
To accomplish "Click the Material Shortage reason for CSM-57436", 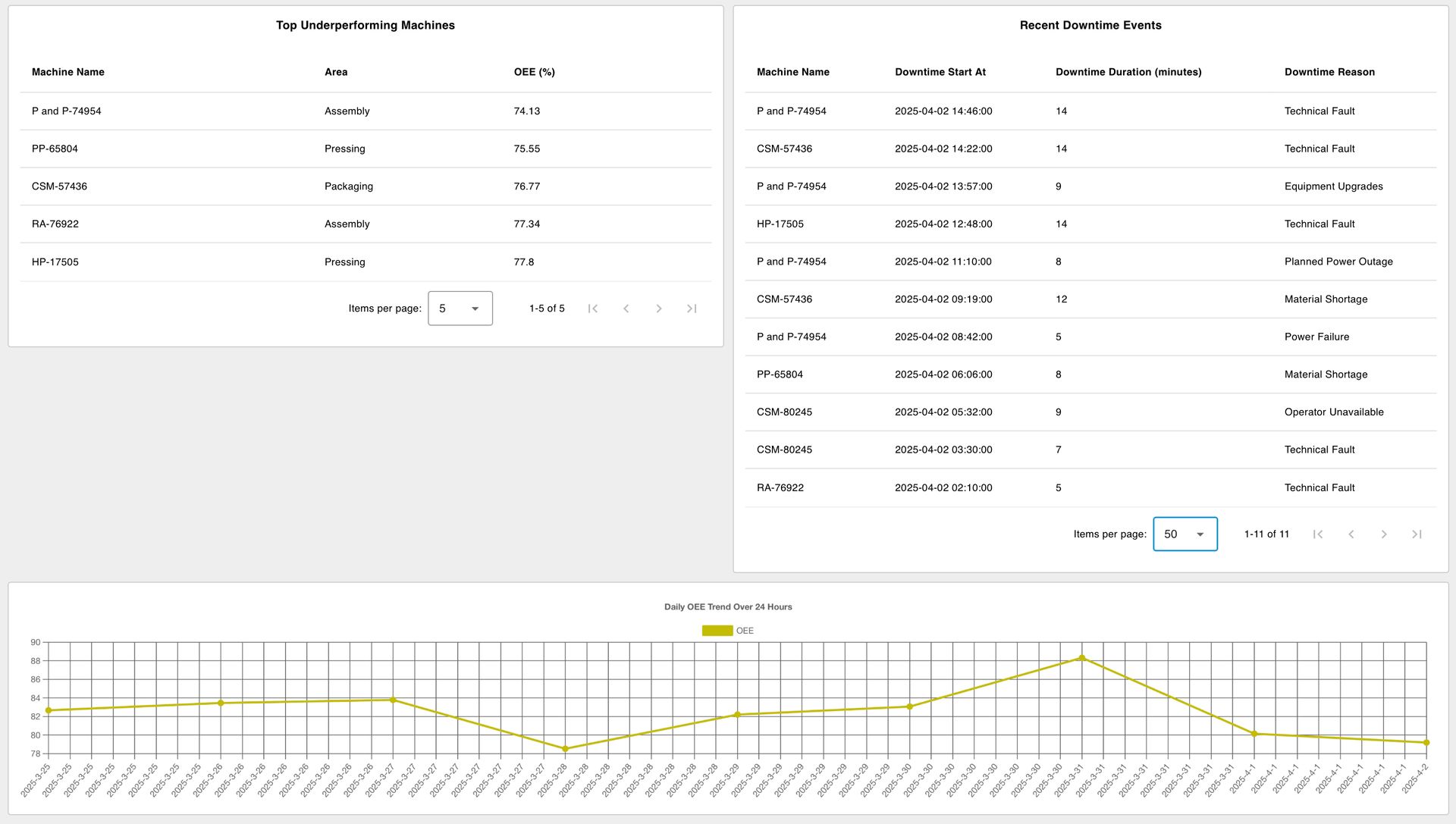I will coord(1326,299).
